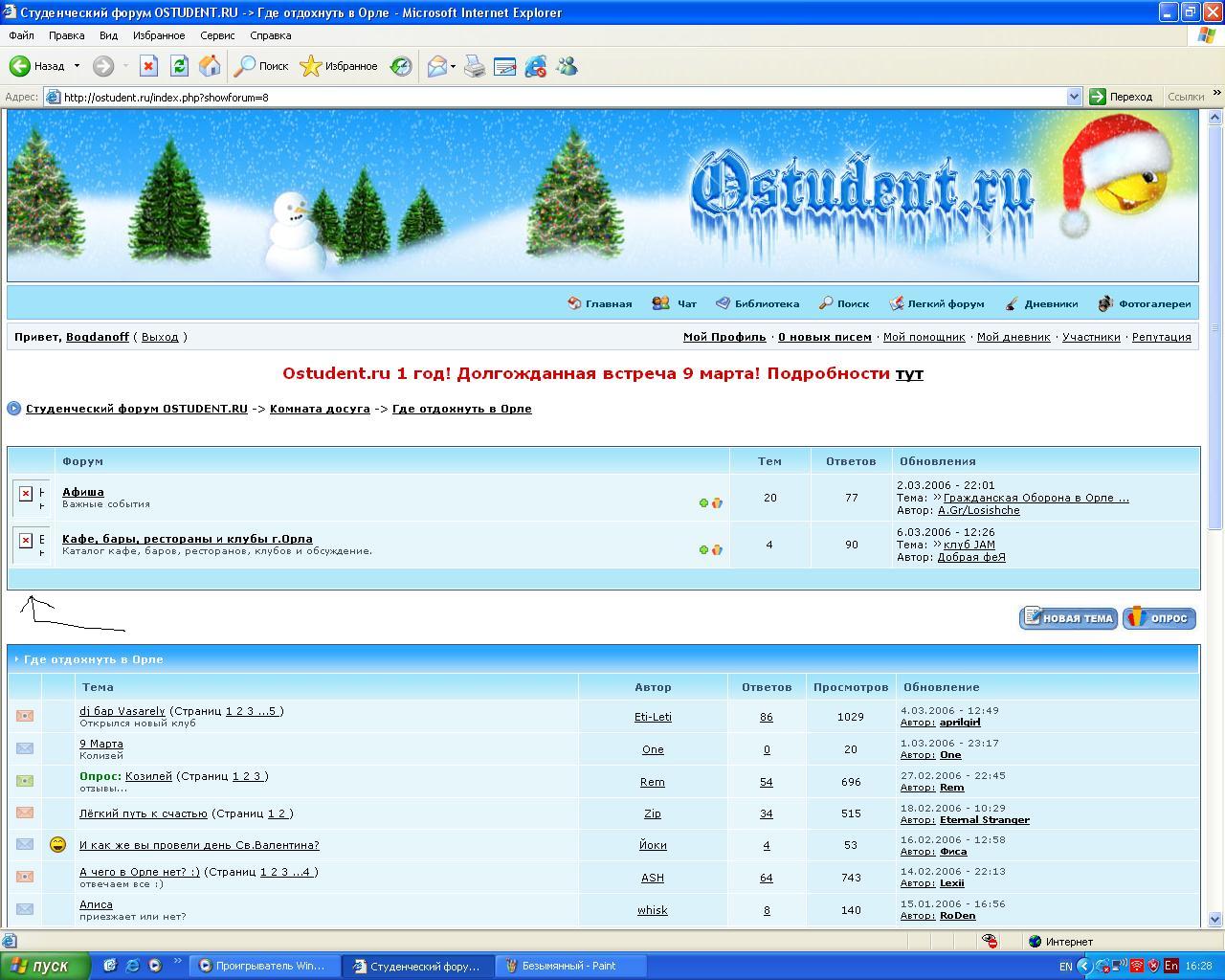Open the Поиск search toolbar button
This screenshot has height=980, width=1225.
point(262,66)
